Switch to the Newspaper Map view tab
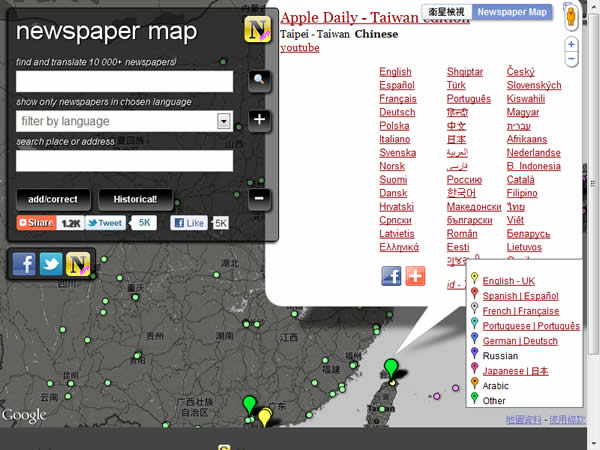Viewport: 600px width, 450px height. coord(512,12)
